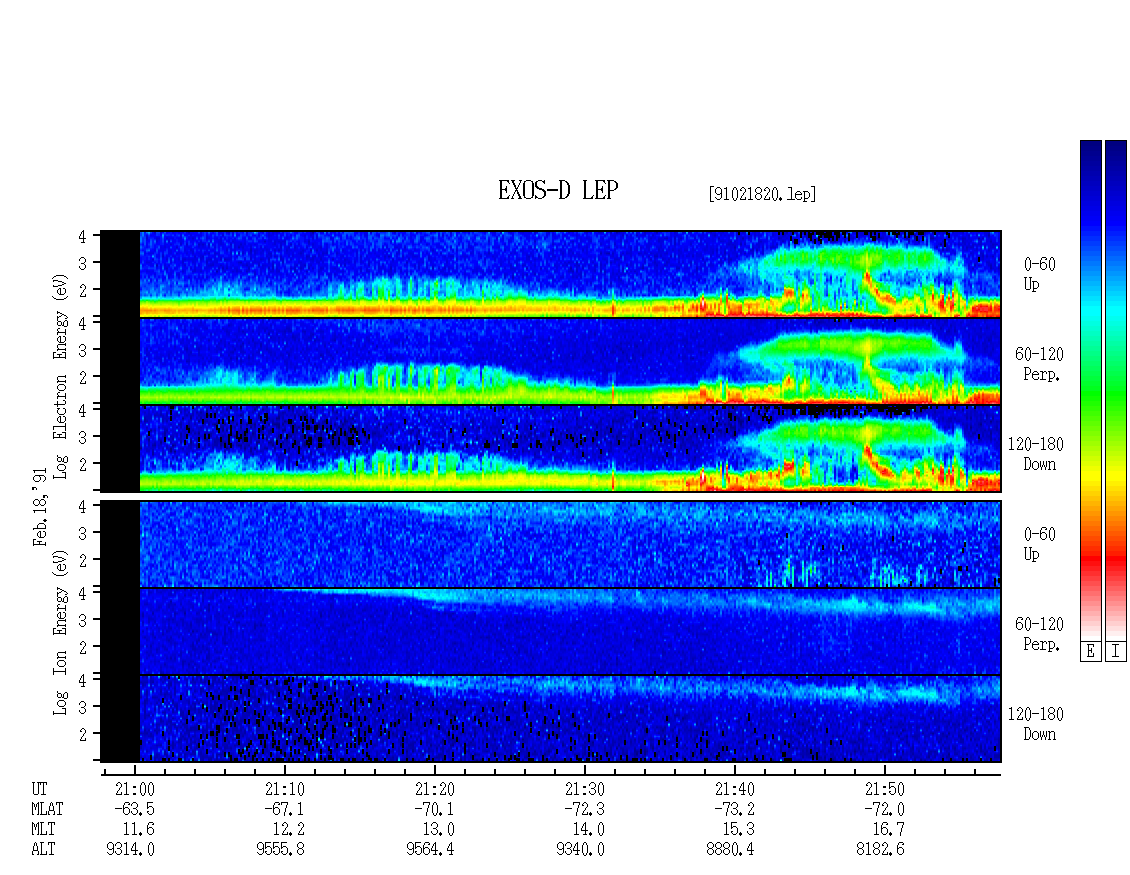Select the file name [91021820.lep]
1130x875 pixels.
click(x=762, y=193)
